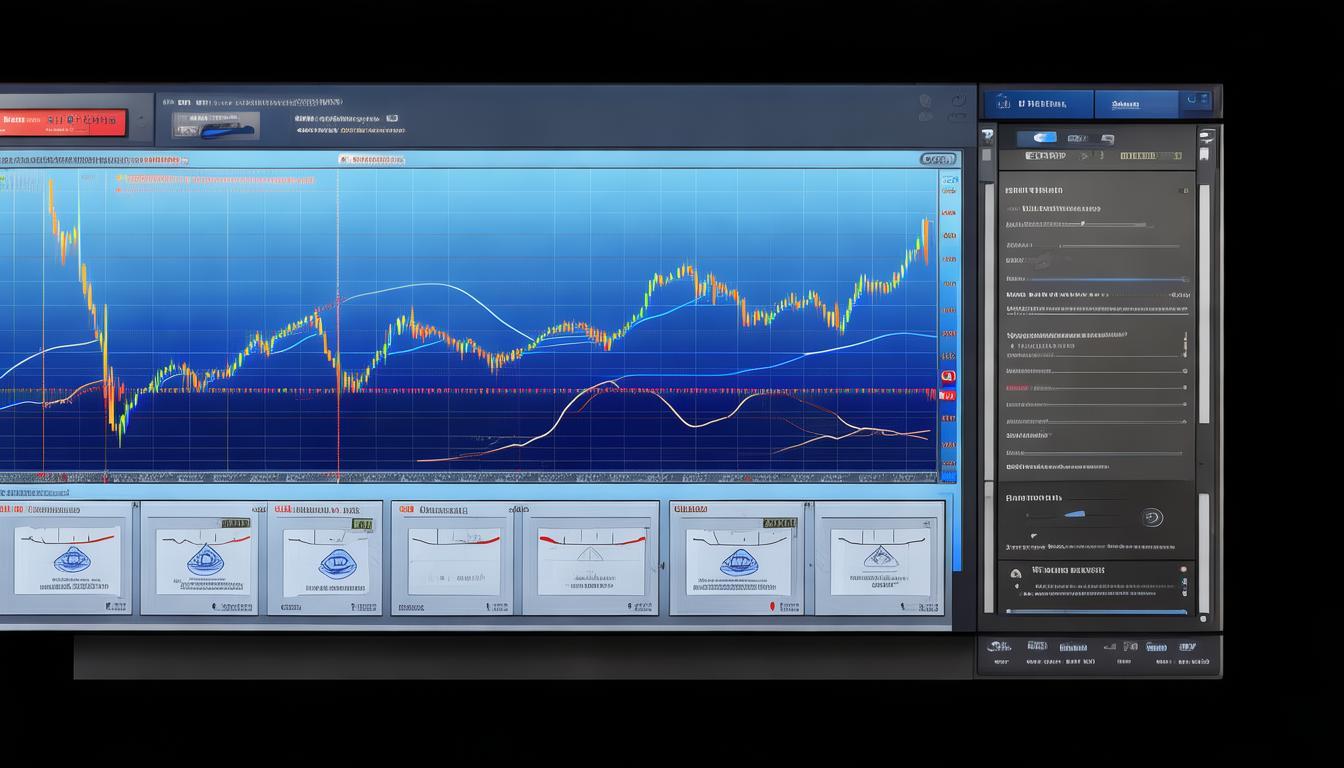Click the diamond icon in the last bottom card

[x=879, y=558]
